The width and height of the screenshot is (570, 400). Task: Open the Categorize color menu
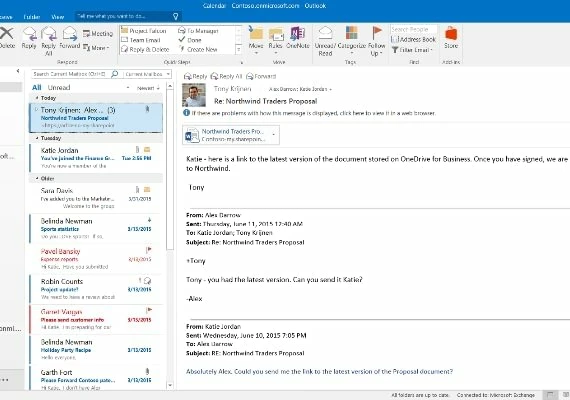click(x=352, y=41)
